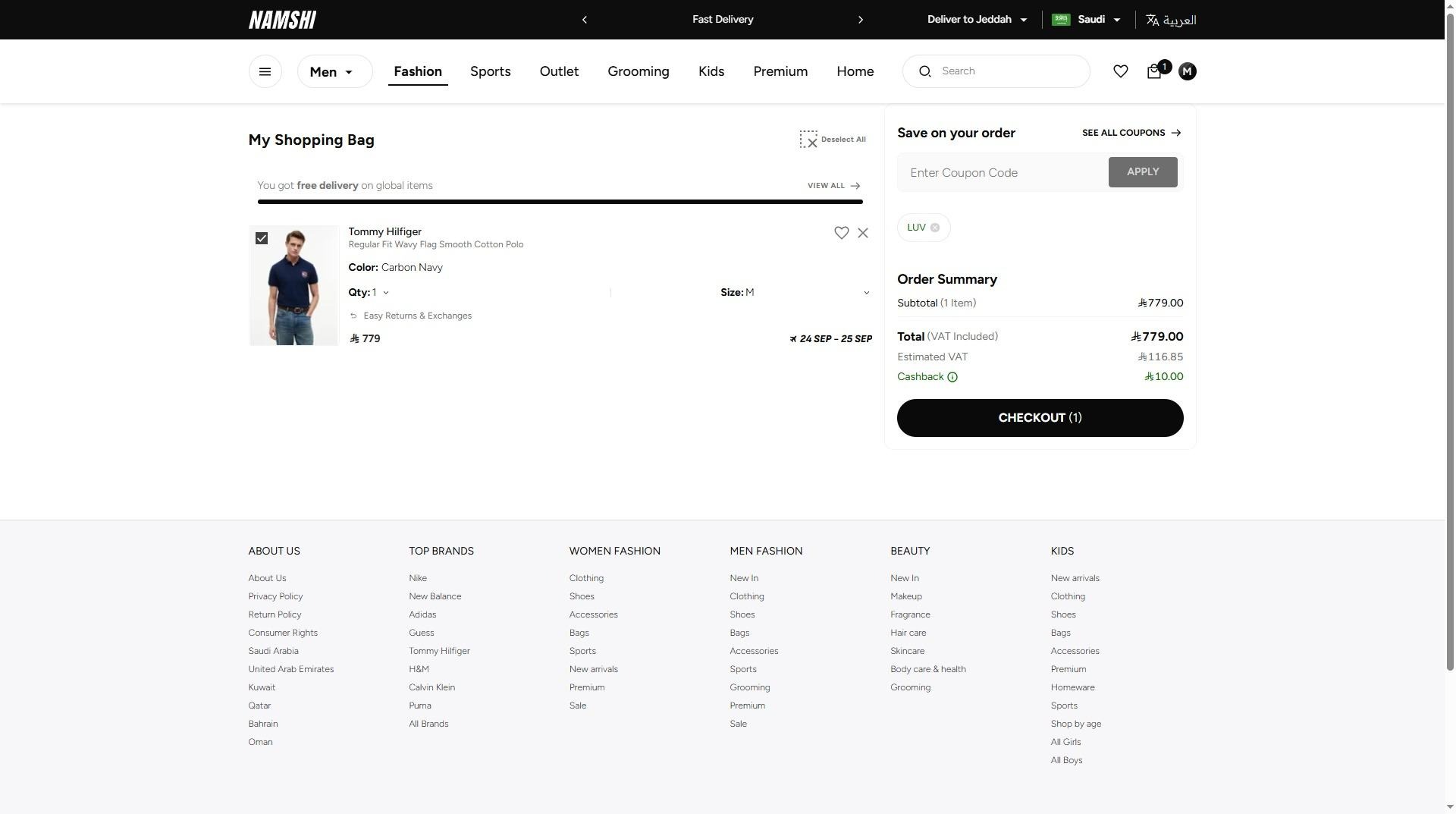The height and width of the screenshot is (814, 1456).
Task: Switch language to Arabic
Action: [x=1171, y=20]
